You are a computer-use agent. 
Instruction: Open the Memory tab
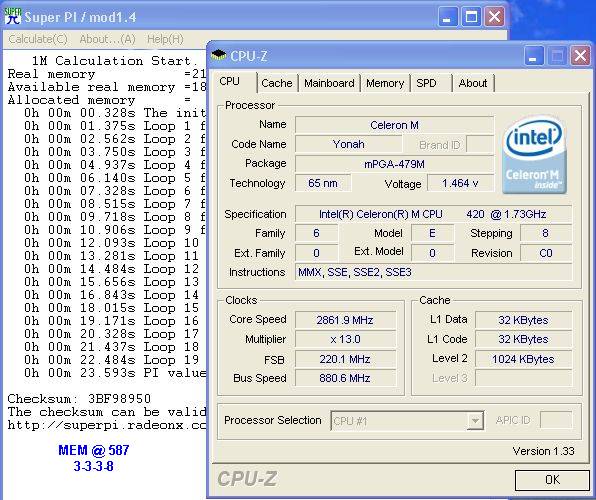[385, 83]
